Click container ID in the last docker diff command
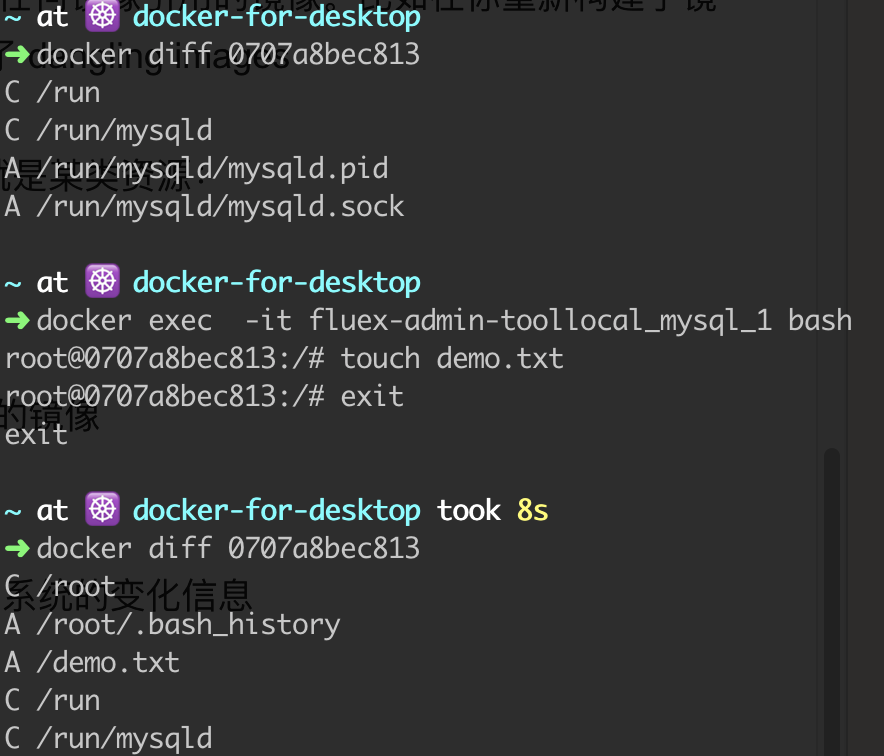 pyautogui.click(x=324, y=549)
